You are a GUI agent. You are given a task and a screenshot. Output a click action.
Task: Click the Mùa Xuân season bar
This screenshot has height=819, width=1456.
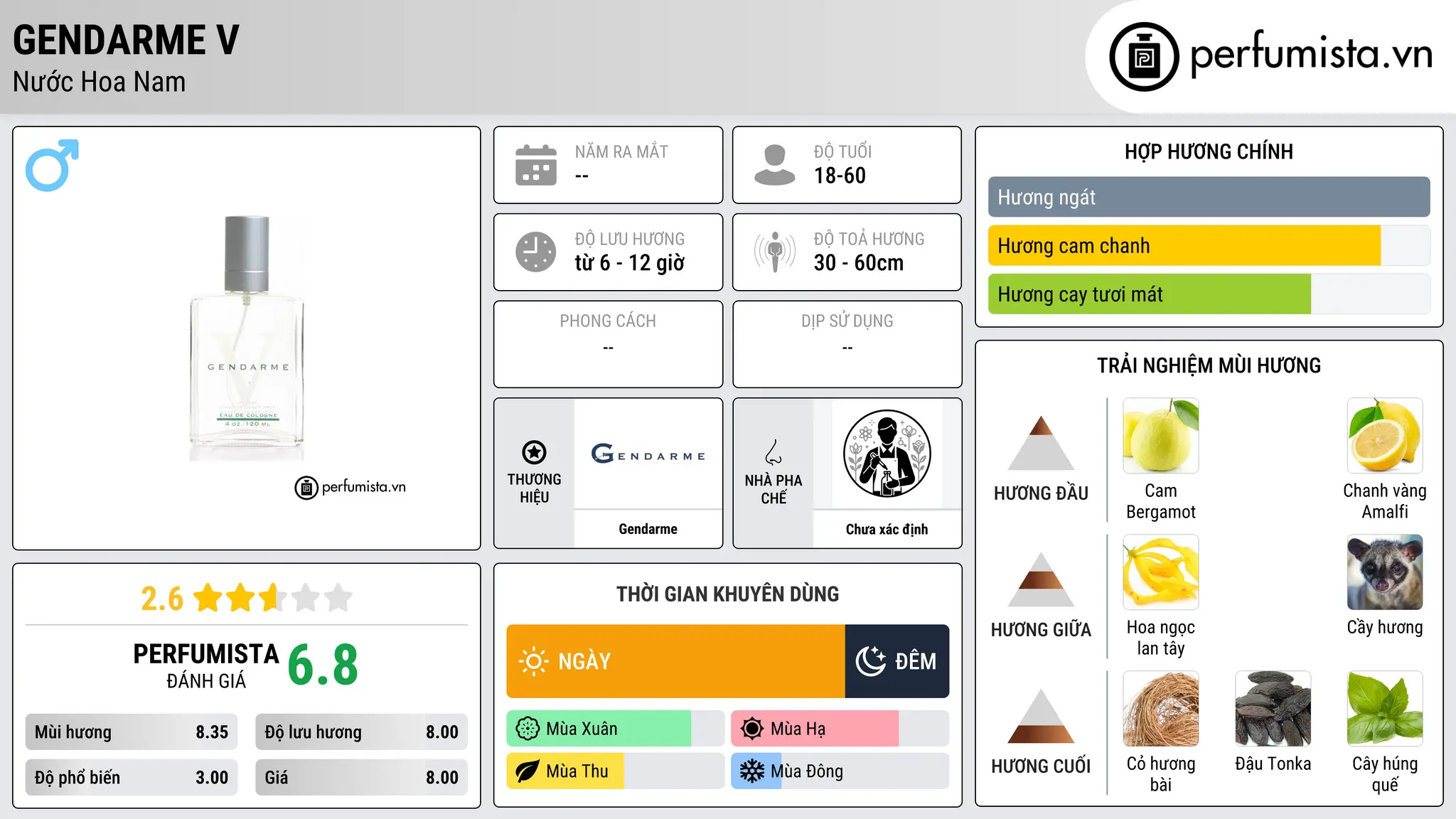(616, 729)
